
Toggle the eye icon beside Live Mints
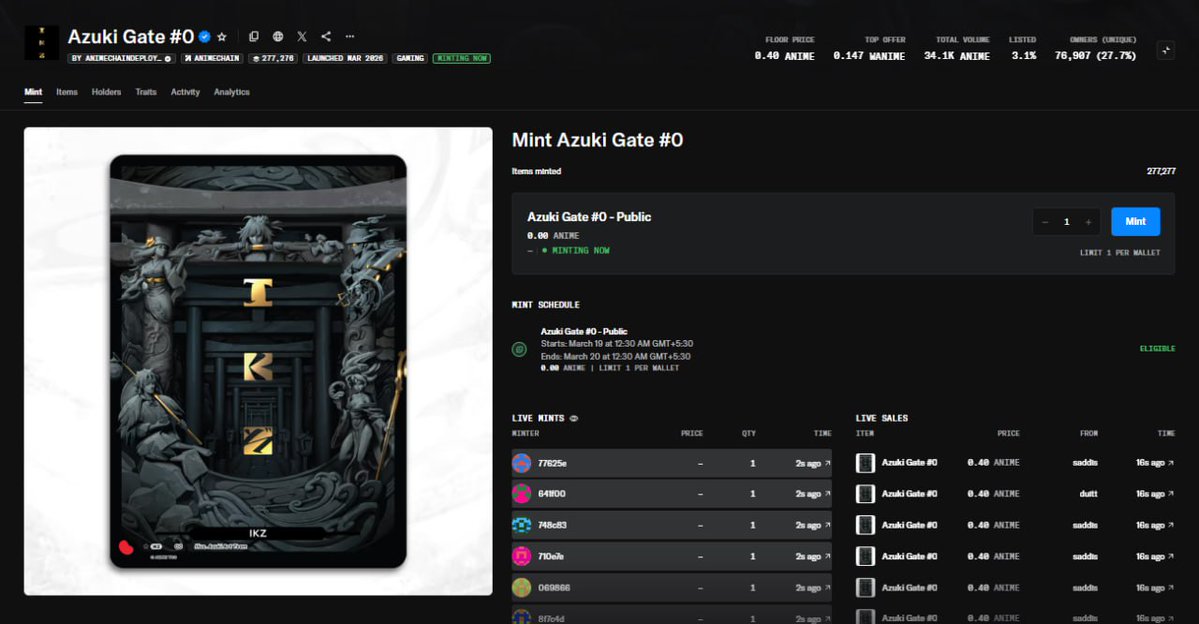pos(574,418)
